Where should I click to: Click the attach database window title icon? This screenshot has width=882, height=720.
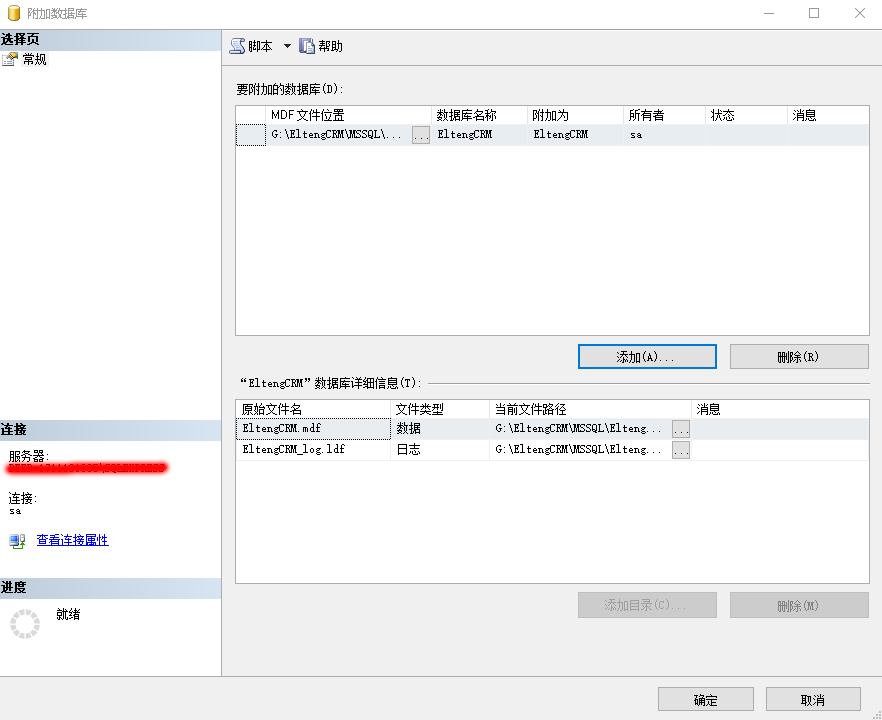[x=13, y=13]
